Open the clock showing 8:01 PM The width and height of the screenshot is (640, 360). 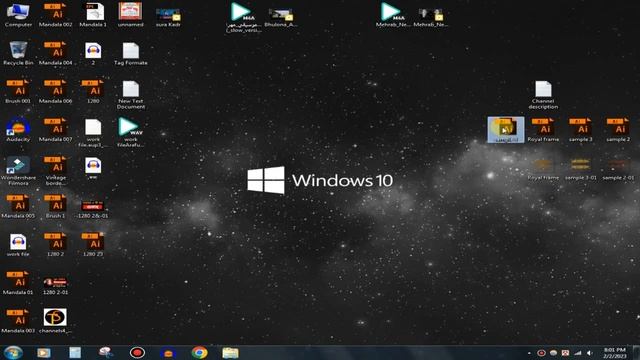pyautogui.click(x=615, y=353)
